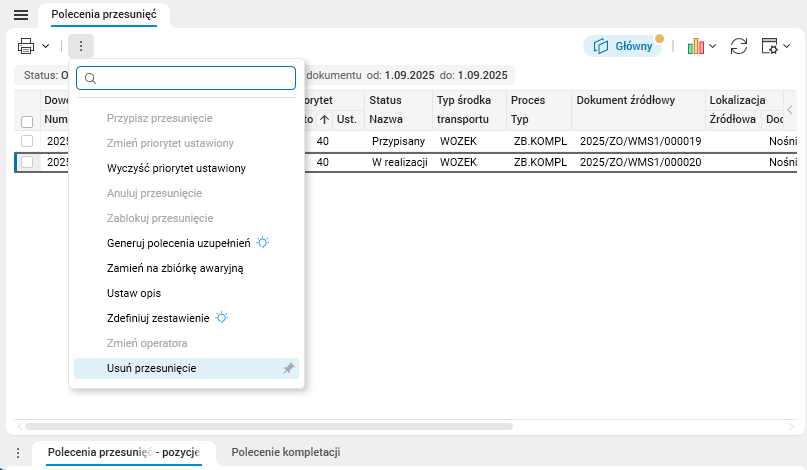Select the Polecenie kompletacji tab

pos(286,453)
